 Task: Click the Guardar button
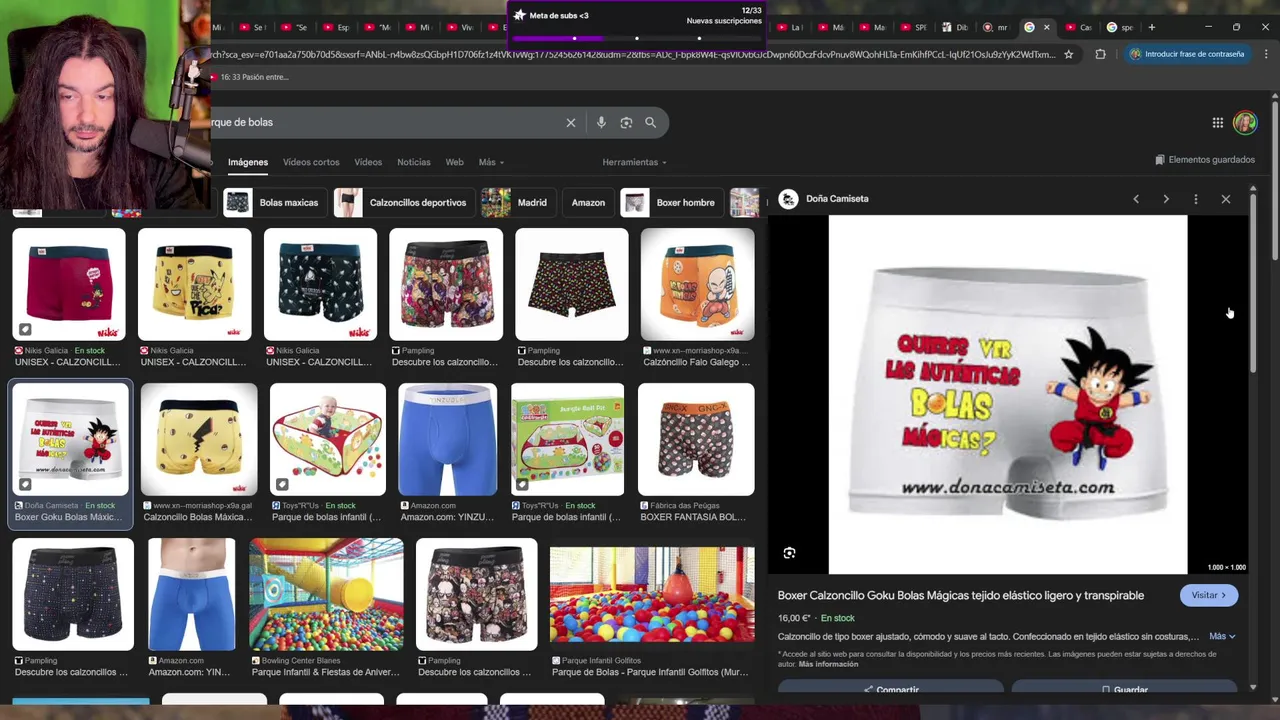click(x=1125, y=688)
